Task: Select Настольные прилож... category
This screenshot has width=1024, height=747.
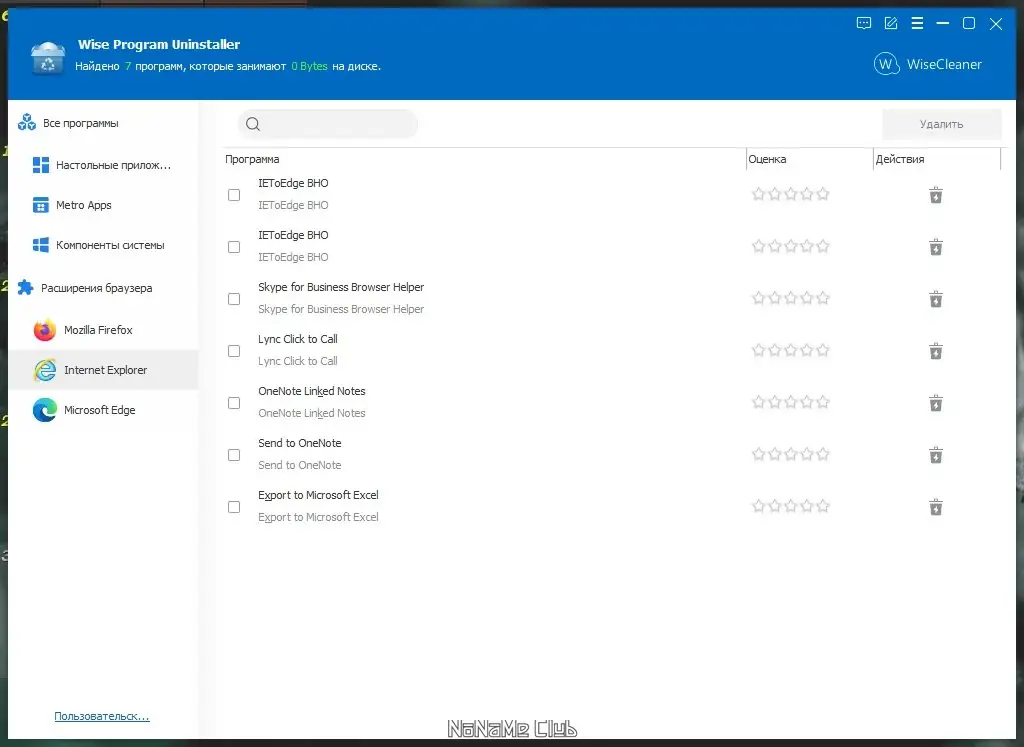Action: coord(103,165)
